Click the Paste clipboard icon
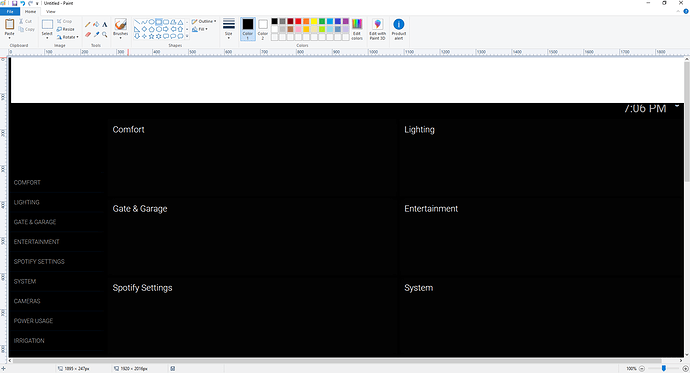 pyautogui.click(x=9, y=24)
